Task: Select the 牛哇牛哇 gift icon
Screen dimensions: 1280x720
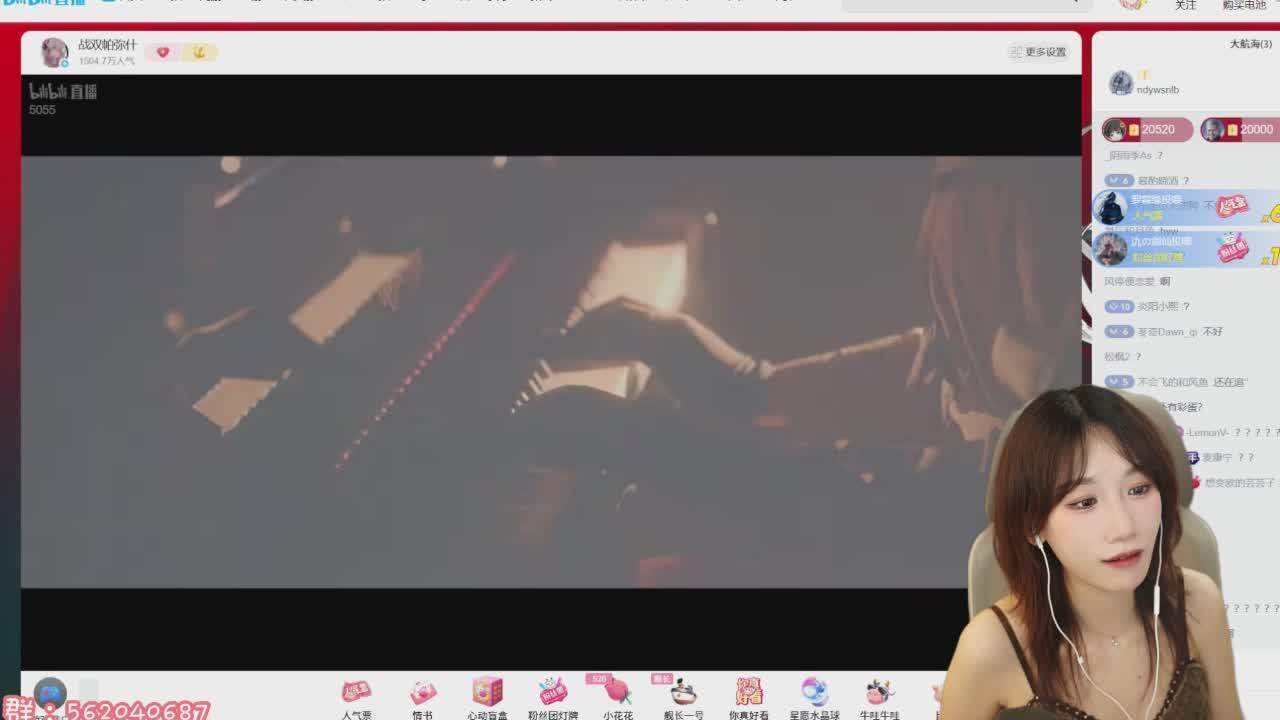Action: click(879, 692)
